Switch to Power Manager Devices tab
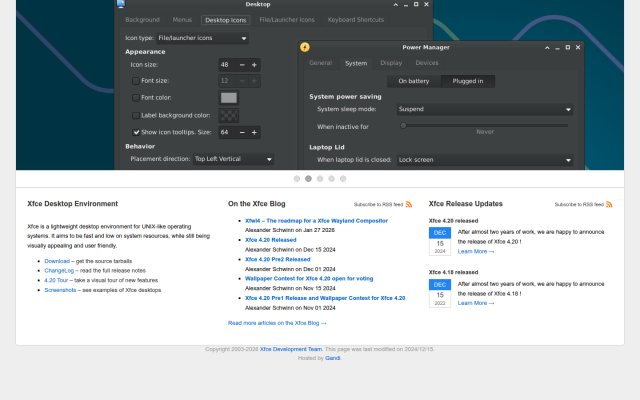Viewport: 640px width, 400px height. point(427,63)
